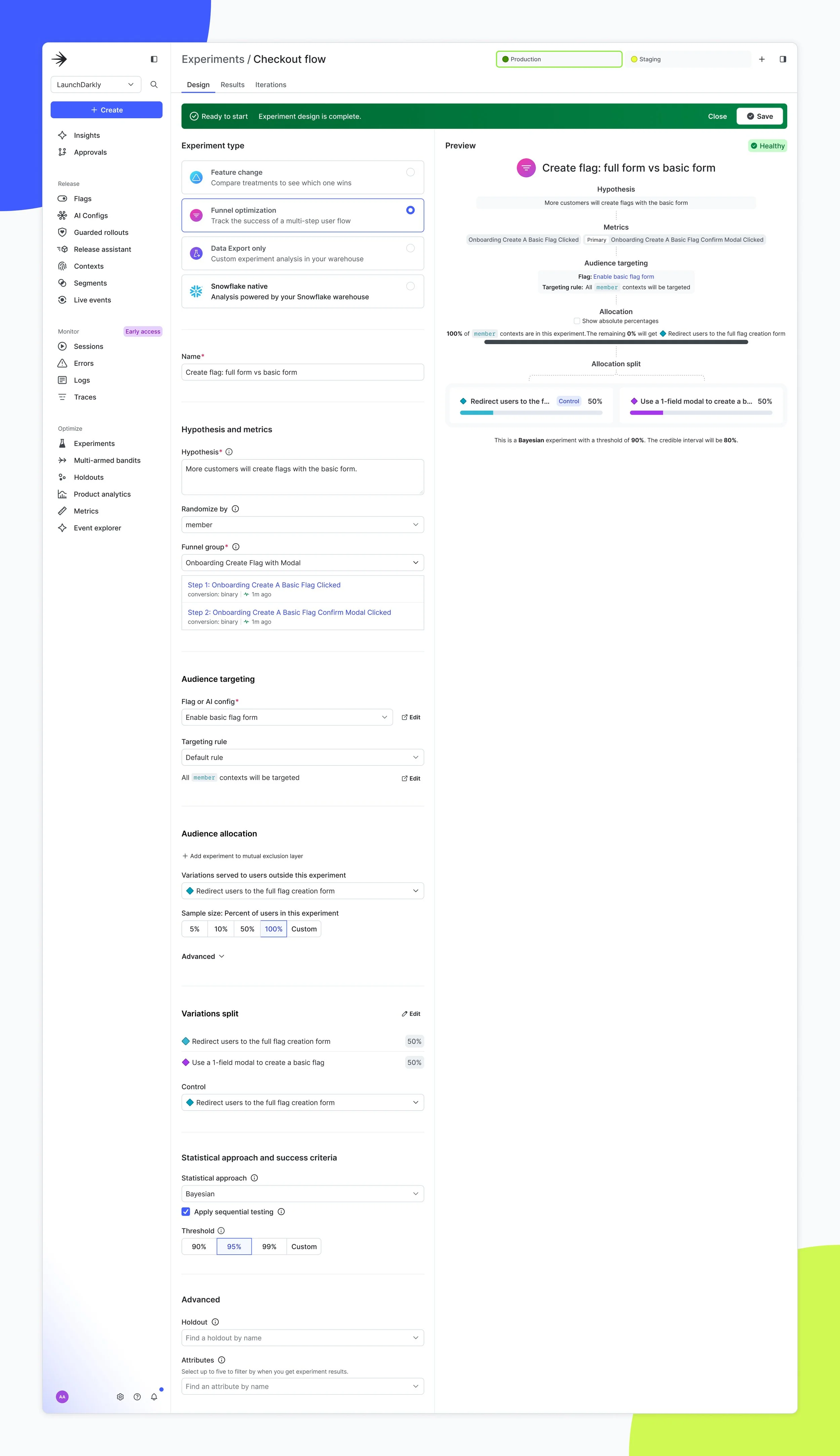
Task: Open the Randomize by member dropdown
Action: (x=302, y=524)
